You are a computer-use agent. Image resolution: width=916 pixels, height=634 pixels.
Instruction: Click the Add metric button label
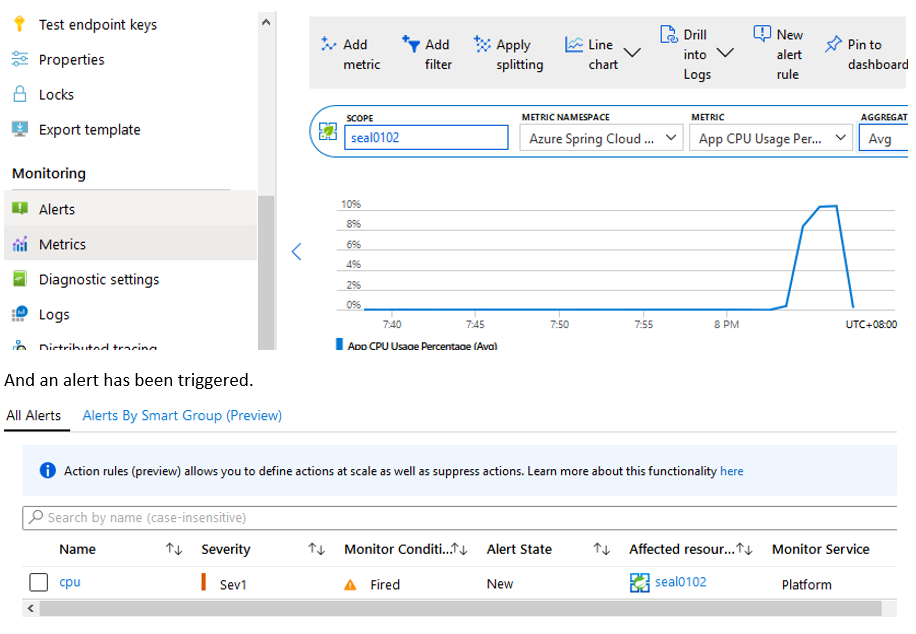click(x=361, y=54)
